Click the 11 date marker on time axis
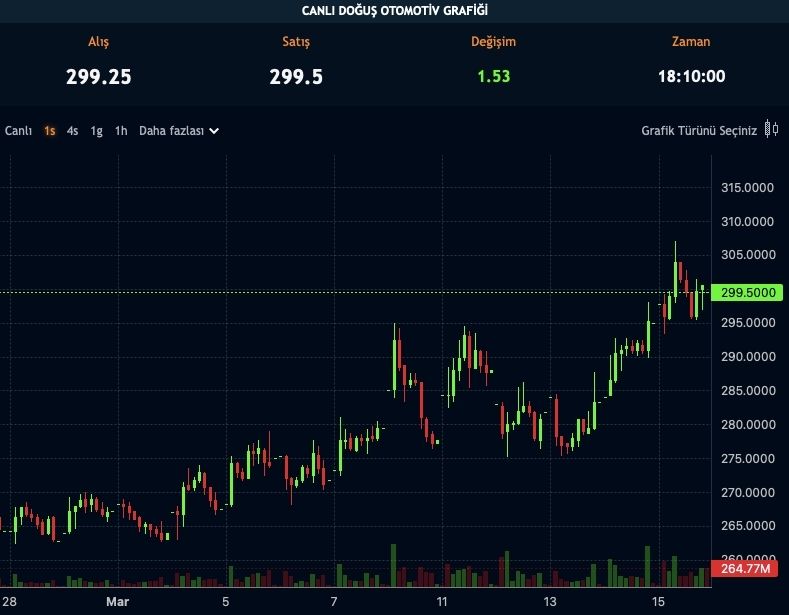Viewport: 789px width, 615px height. coord(441,602)
